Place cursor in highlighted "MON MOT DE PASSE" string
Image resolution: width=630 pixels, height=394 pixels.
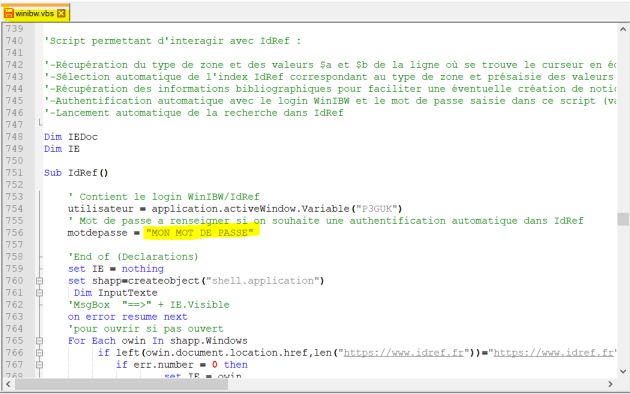tap(200, 233)
